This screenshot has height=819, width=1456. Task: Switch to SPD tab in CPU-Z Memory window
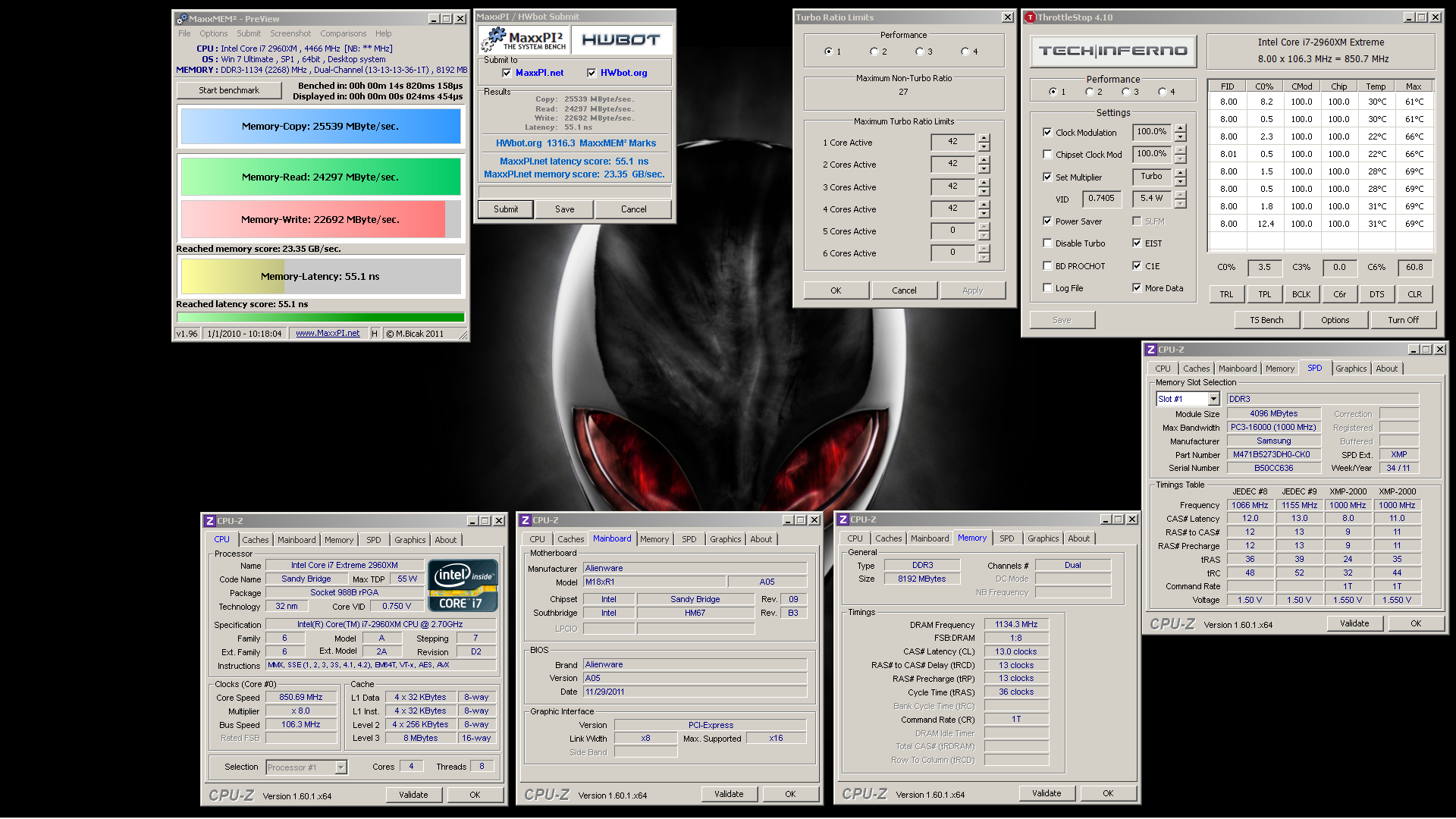pyautogui.click(x=1006, y=538)
